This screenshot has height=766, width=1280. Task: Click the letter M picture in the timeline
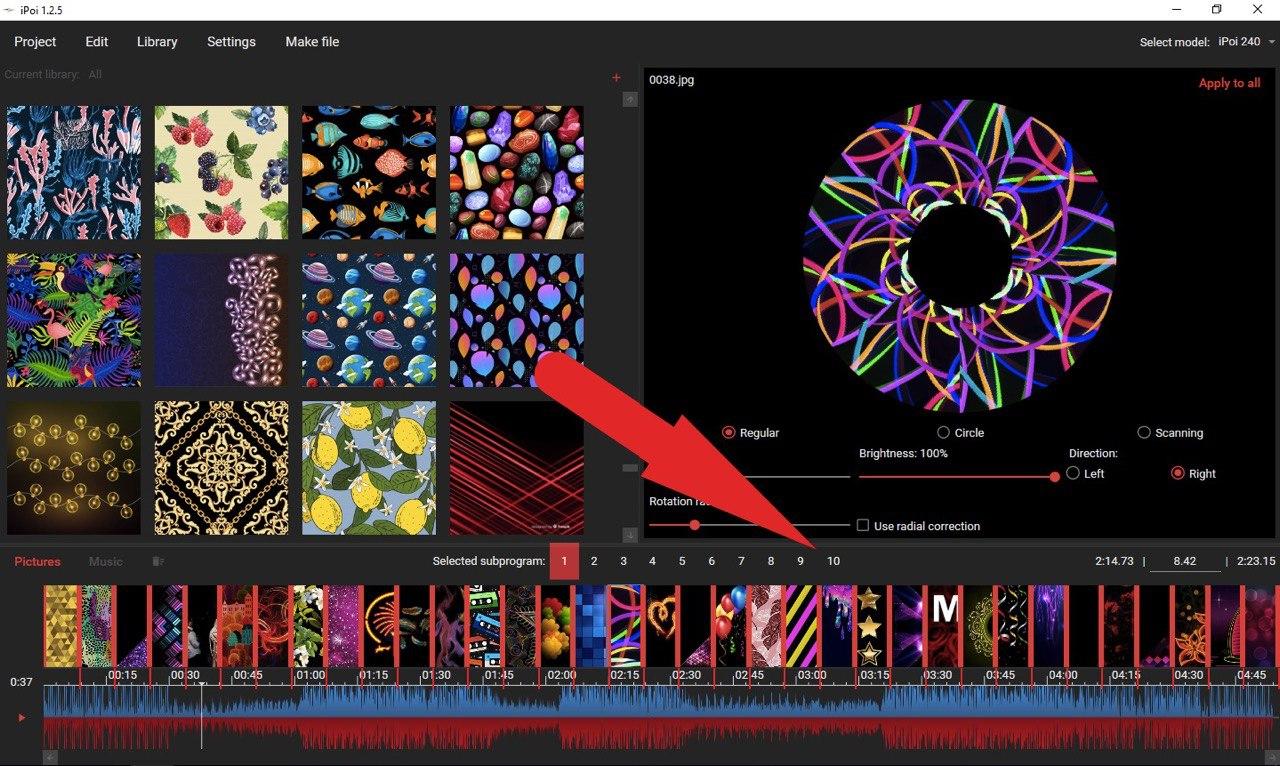click(944, 626)
